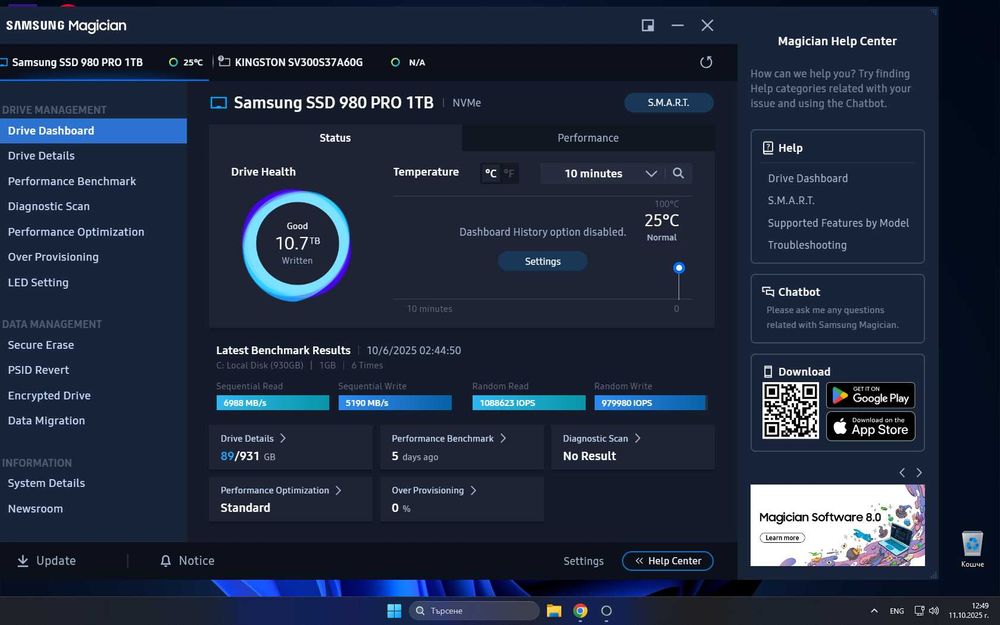This screenshot has width=1000, height=625.
Task: Open Google Chrome from taskbar
Action: (580, 611)
